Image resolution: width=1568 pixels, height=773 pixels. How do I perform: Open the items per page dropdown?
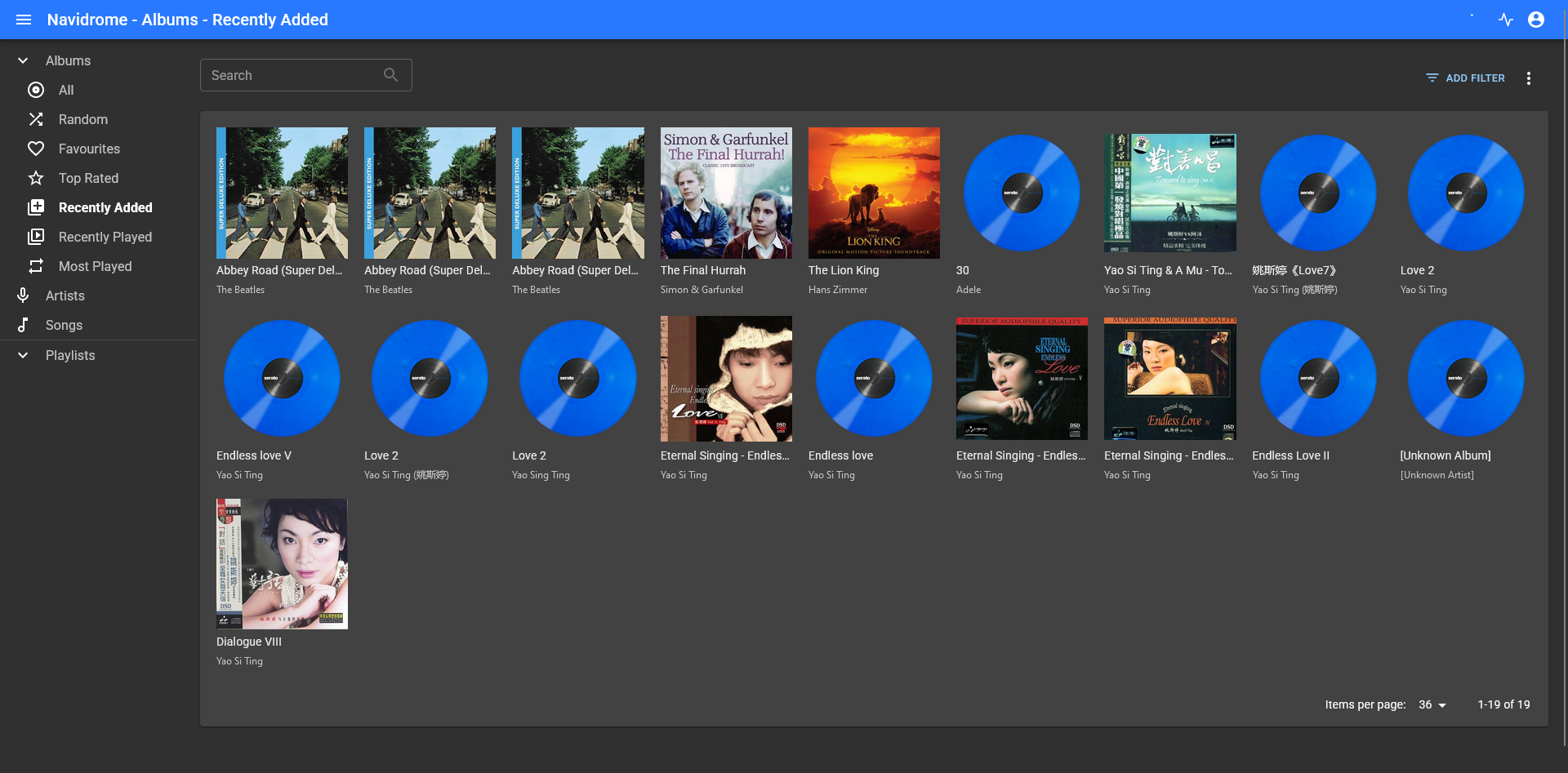[x=1433, y=704]
